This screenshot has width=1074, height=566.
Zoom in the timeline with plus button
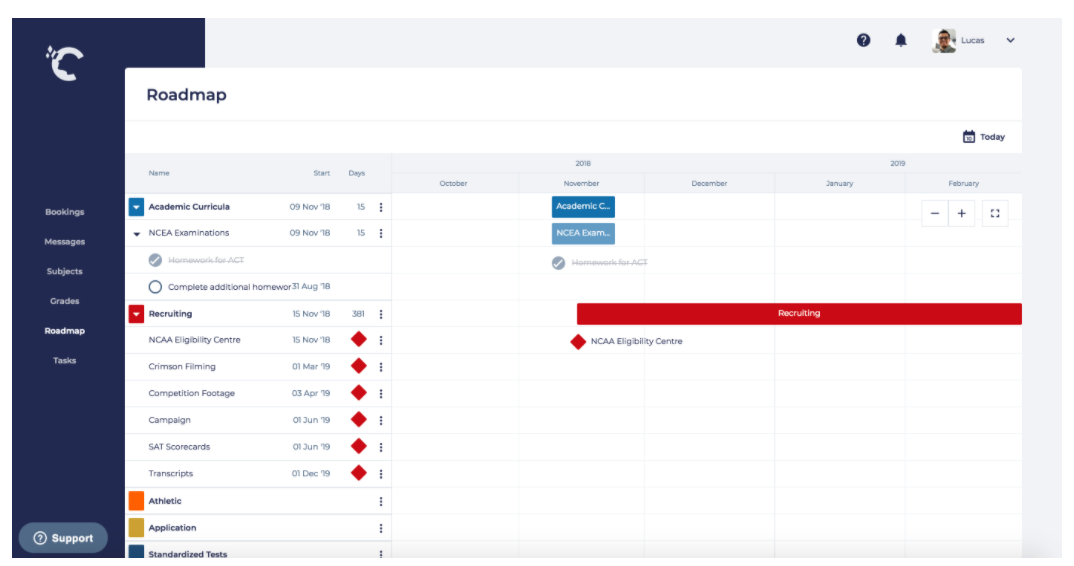point(961,213)
